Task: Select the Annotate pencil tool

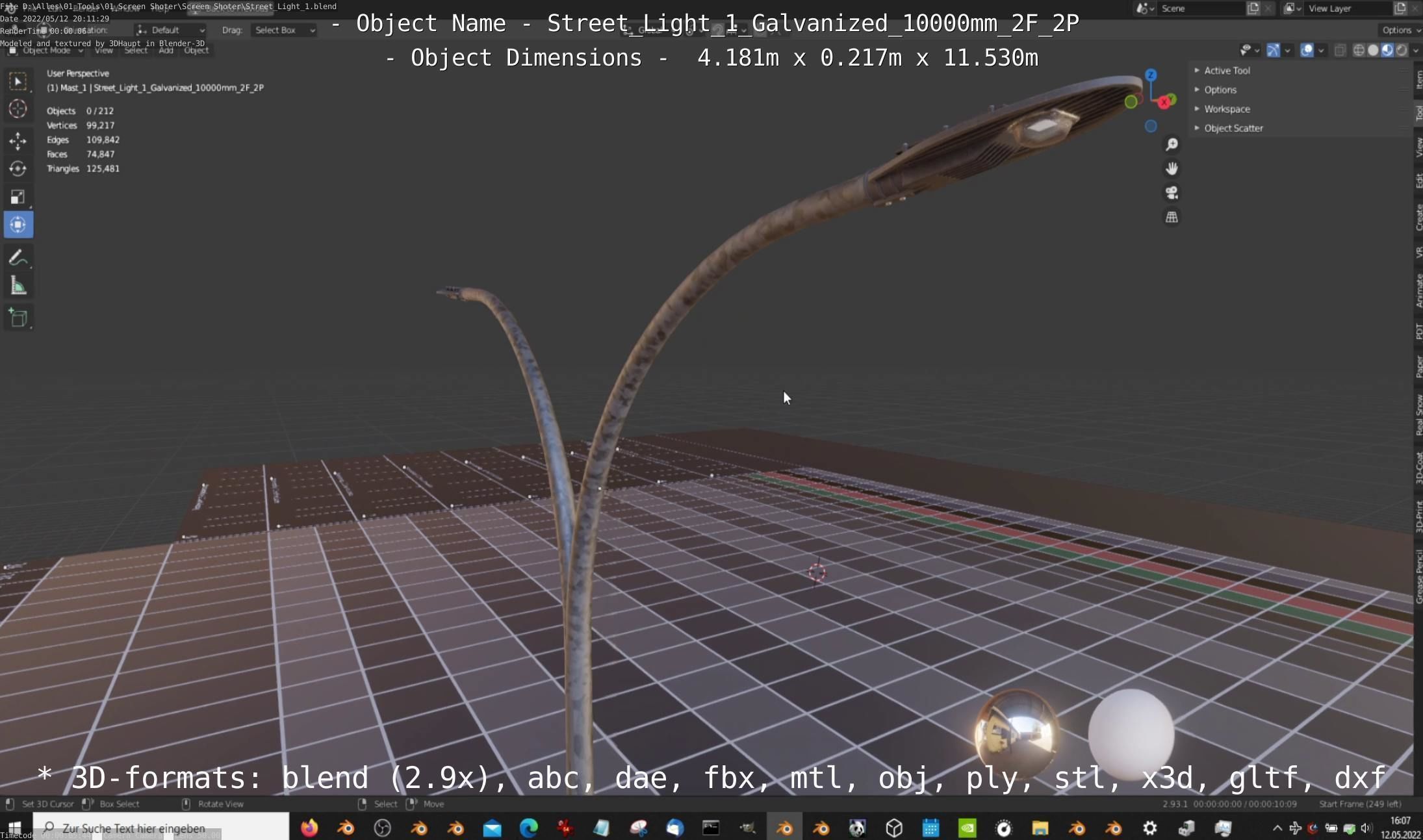Action: (x=18, y=257)
